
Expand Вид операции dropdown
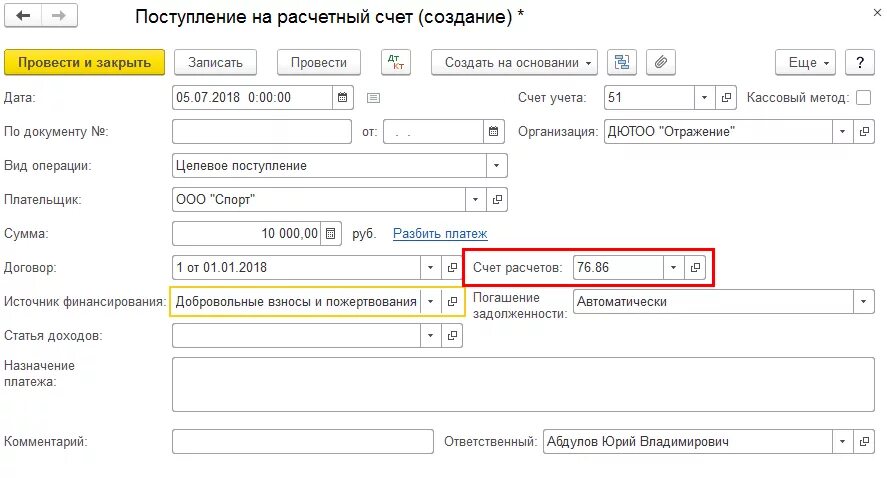[496, 166]
